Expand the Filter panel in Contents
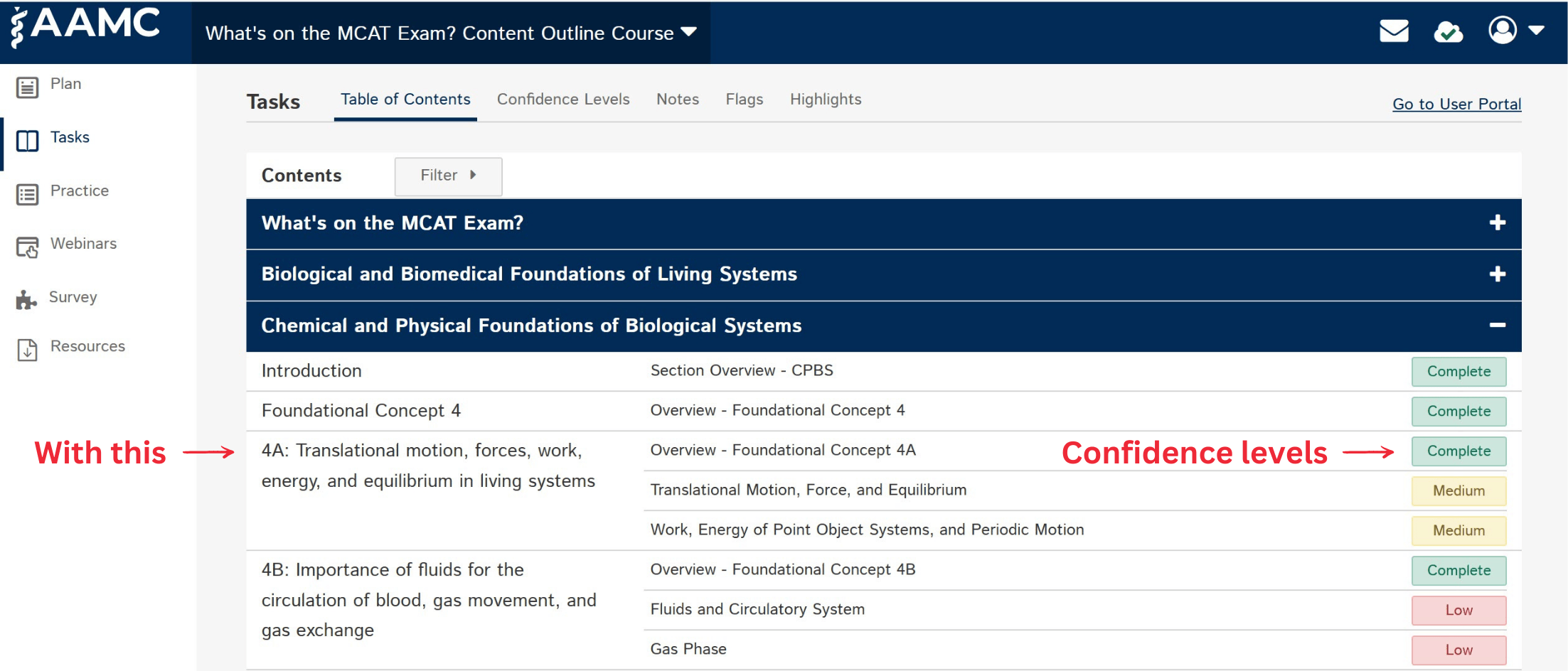 click(448, 176)
